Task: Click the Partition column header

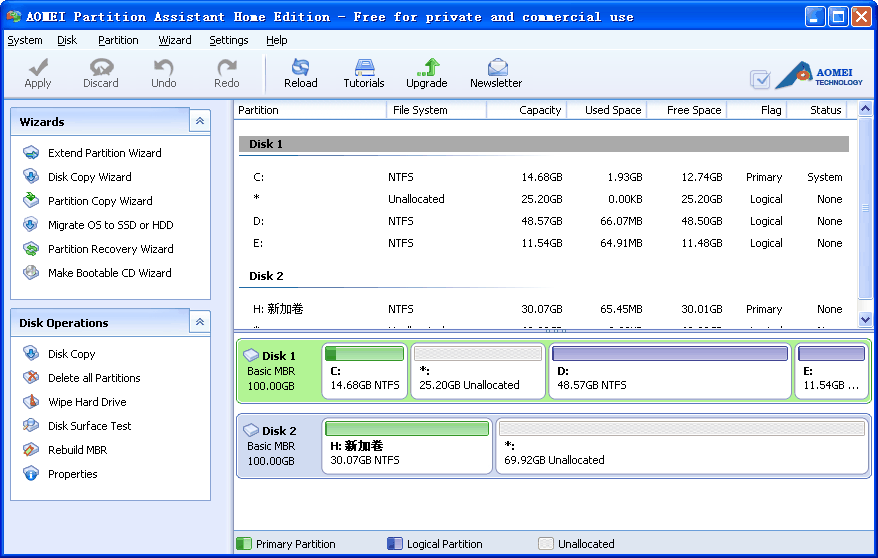Action: (x=310, y=110)
